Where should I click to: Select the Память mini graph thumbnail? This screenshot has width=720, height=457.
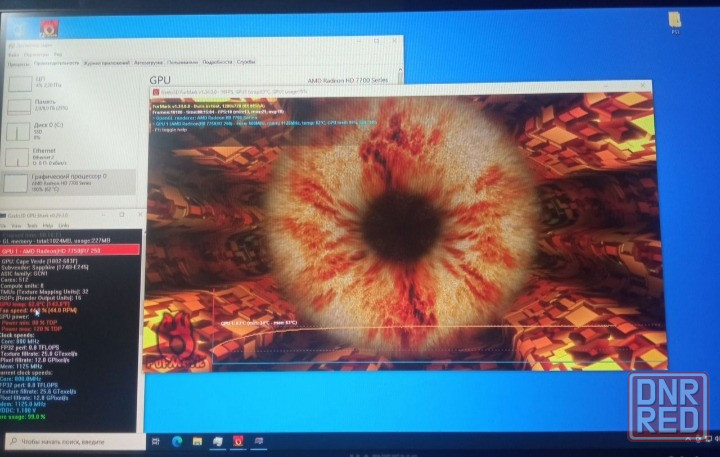(x=19, y=107)
